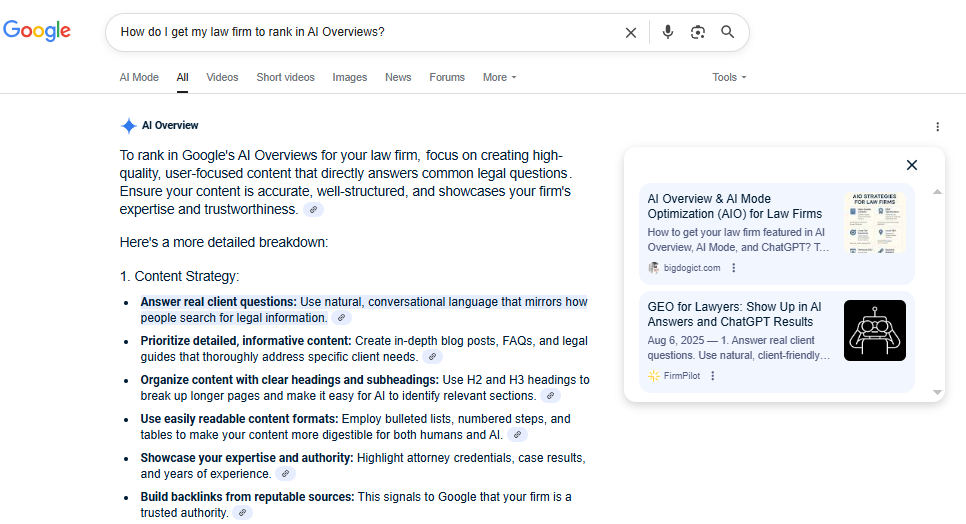The height and width of the screenshot is (524, 966).
Task: Click the FirmPilot favicon
Action: (654, 376)
